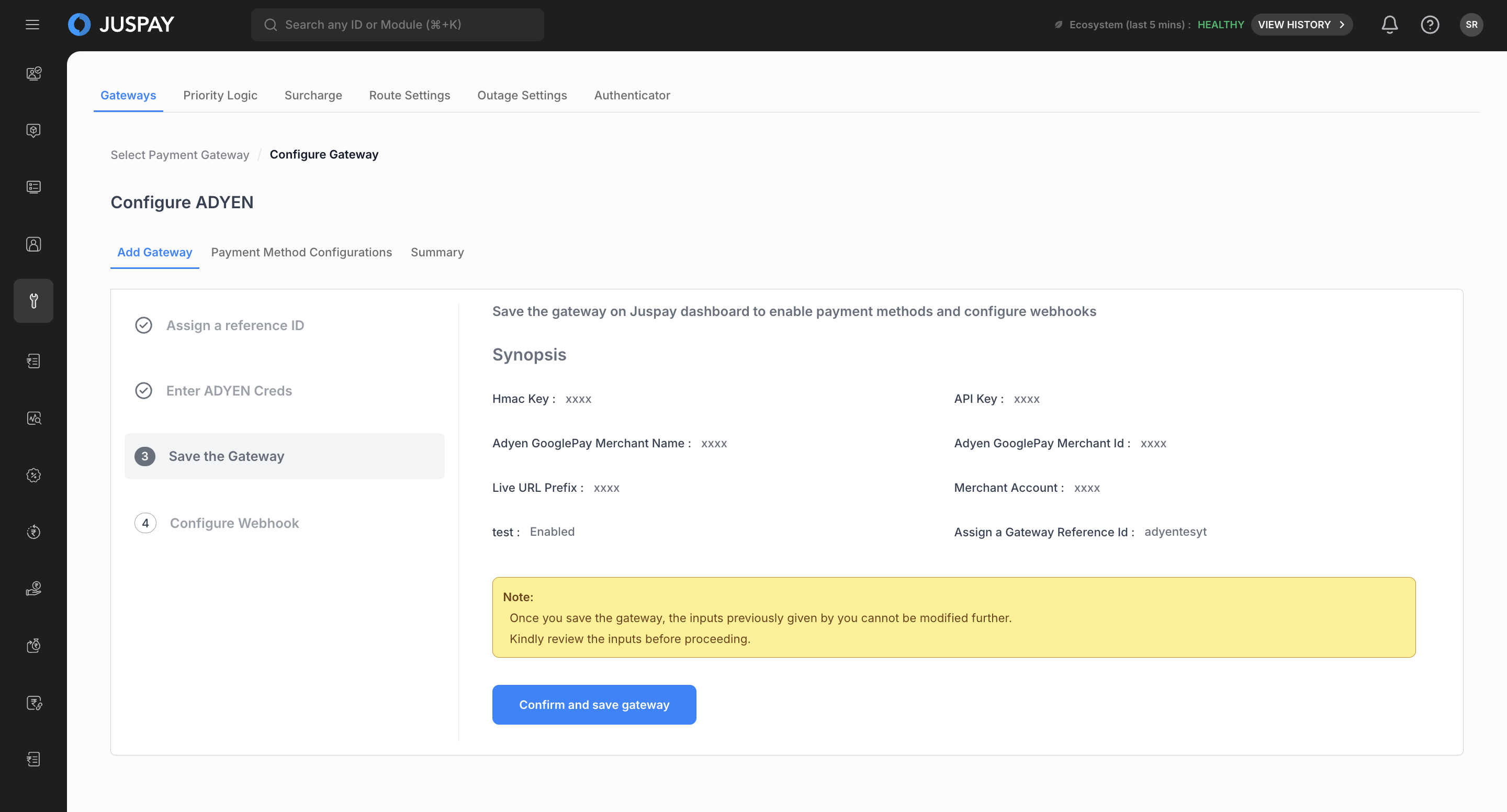Select the wrench gateway settings sidebar icon
The height and width of the screenshot is (812, 1507).
click(33, 301)
